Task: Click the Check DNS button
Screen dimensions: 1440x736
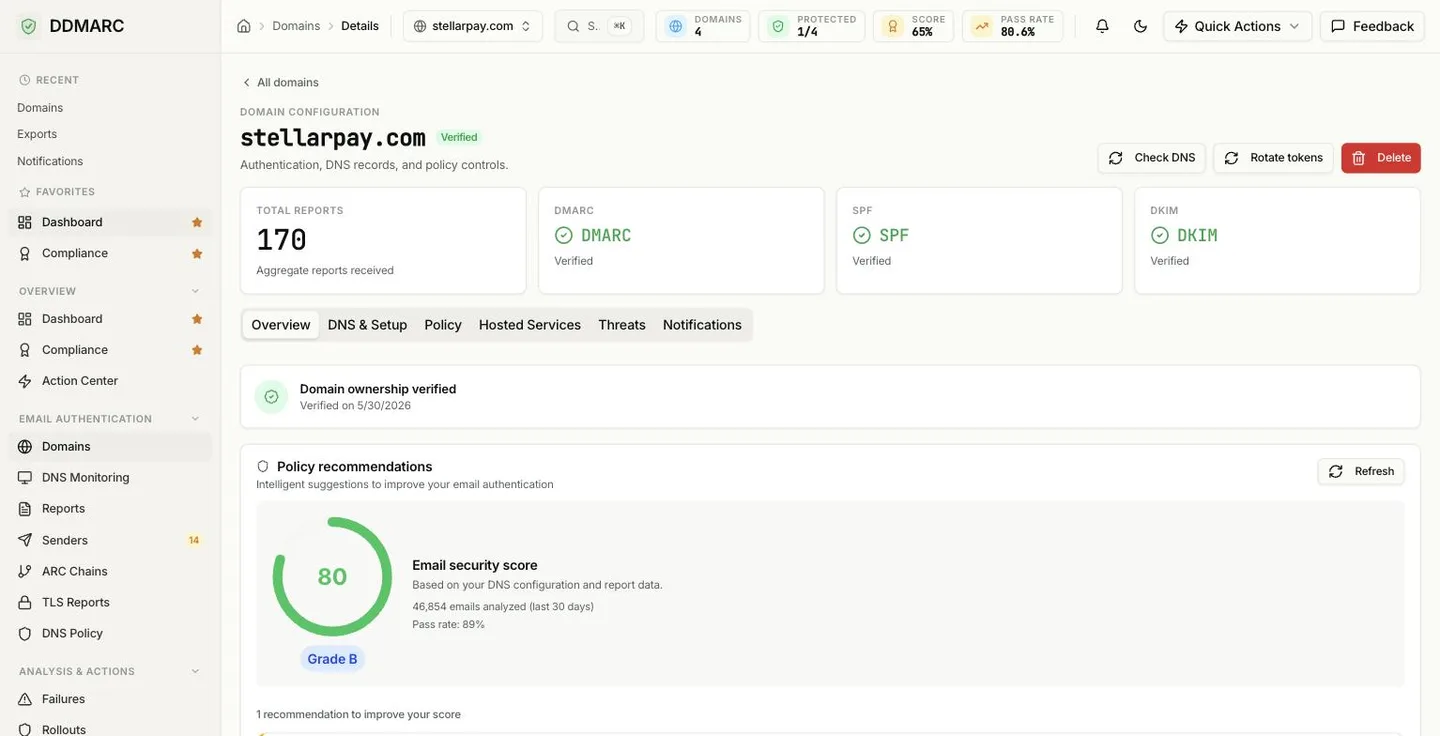Action: pyautogui.click(x=1152, y=158)
